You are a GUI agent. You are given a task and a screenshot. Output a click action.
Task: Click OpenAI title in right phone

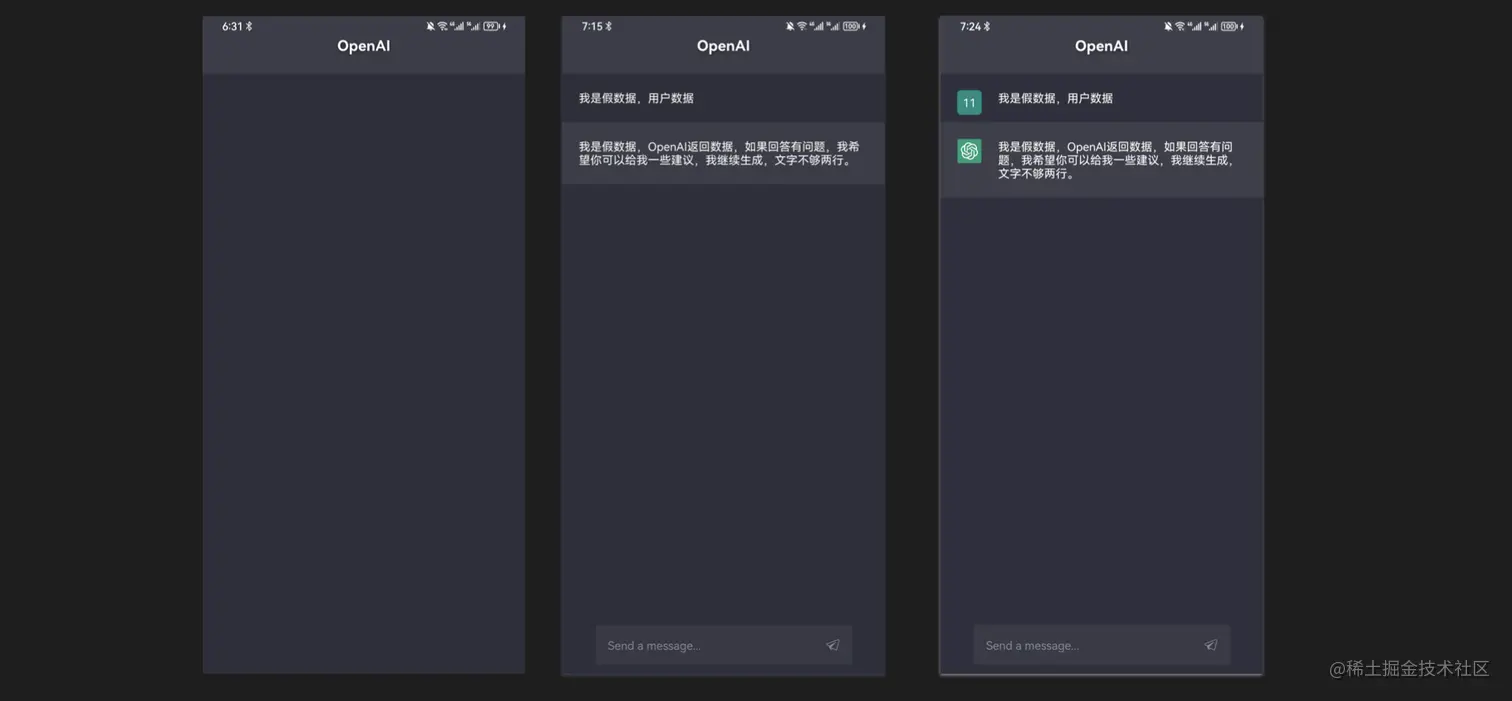[1101, 46]
